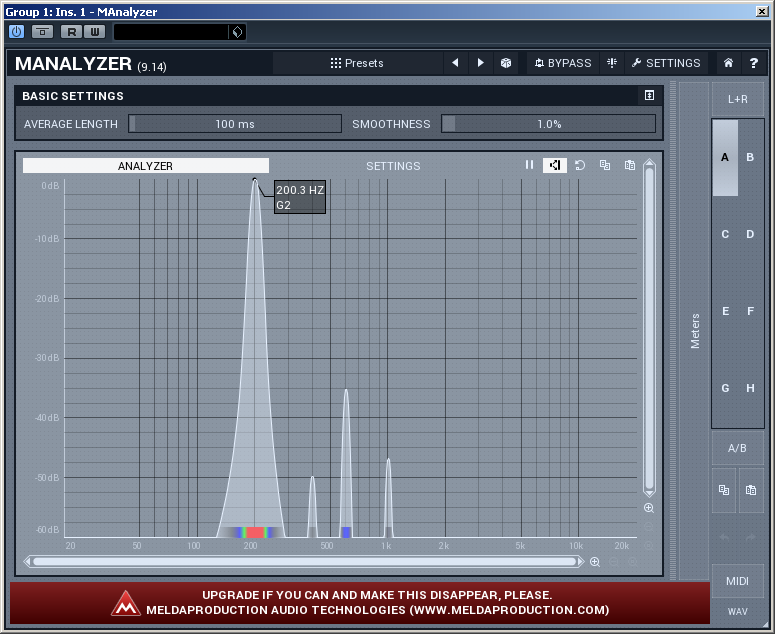Open the L+R channel mode selector
This screenshot has width=775, height=634.
(x=737, y=99)
